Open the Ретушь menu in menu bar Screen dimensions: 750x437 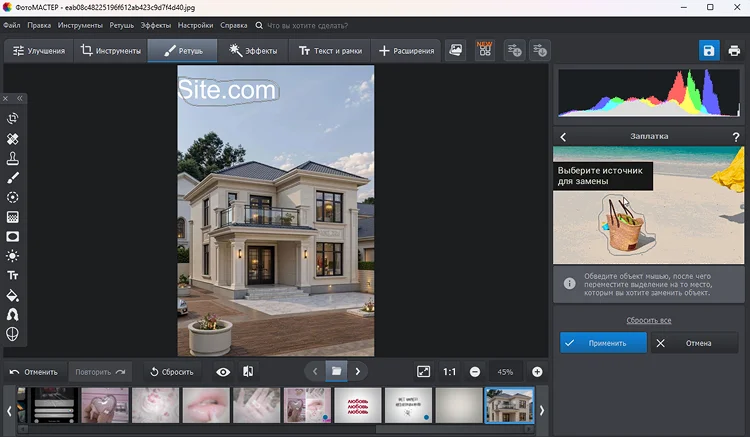pyautogui.click(x=121, y=25)
